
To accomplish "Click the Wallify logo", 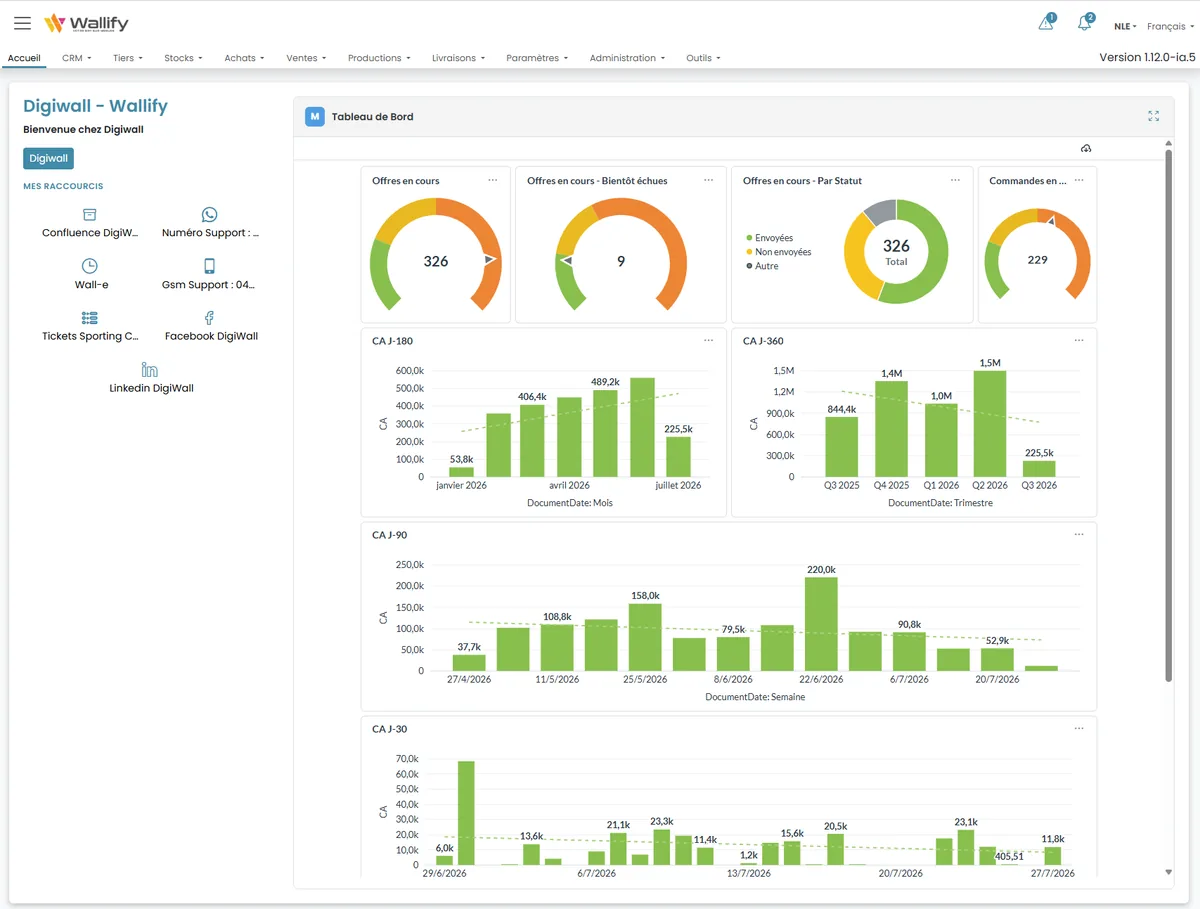I will point(86,23).
